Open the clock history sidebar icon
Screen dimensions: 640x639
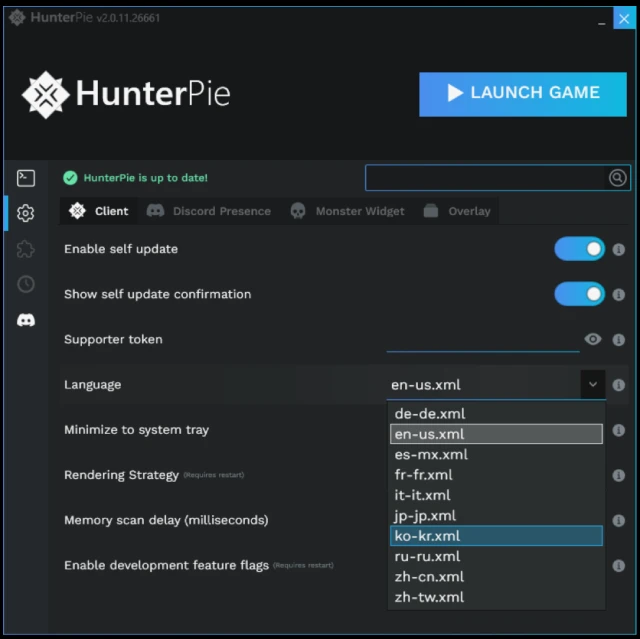(26, 284)
